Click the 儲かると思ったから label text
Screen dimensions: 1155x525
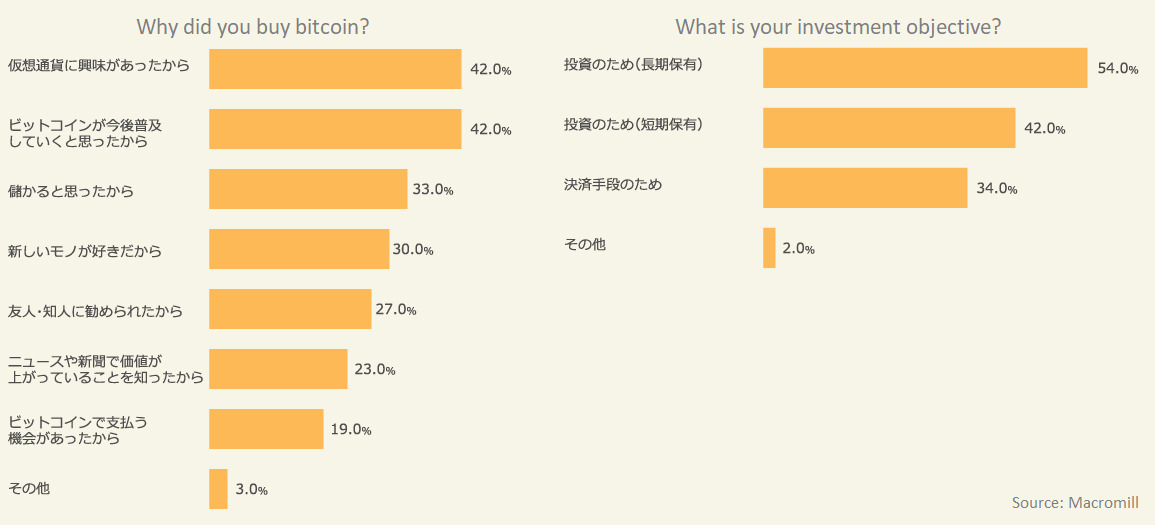(71, 191)
